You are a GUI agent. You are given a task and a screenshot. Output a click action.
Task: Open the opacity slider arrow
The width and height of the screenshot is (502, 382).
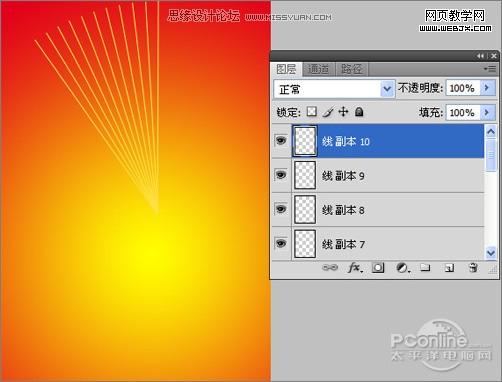tap(488, 88)
